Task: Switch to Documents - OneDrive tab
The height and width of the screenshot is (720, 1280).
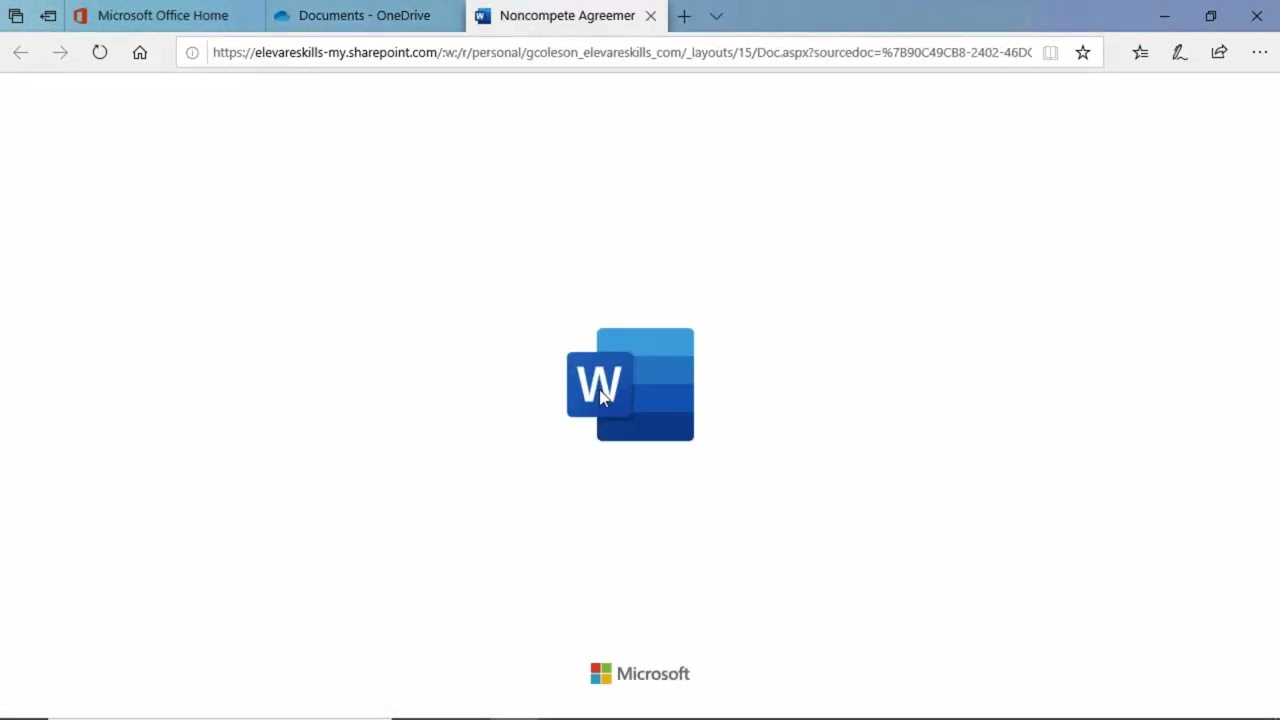Action: (364, 16)
